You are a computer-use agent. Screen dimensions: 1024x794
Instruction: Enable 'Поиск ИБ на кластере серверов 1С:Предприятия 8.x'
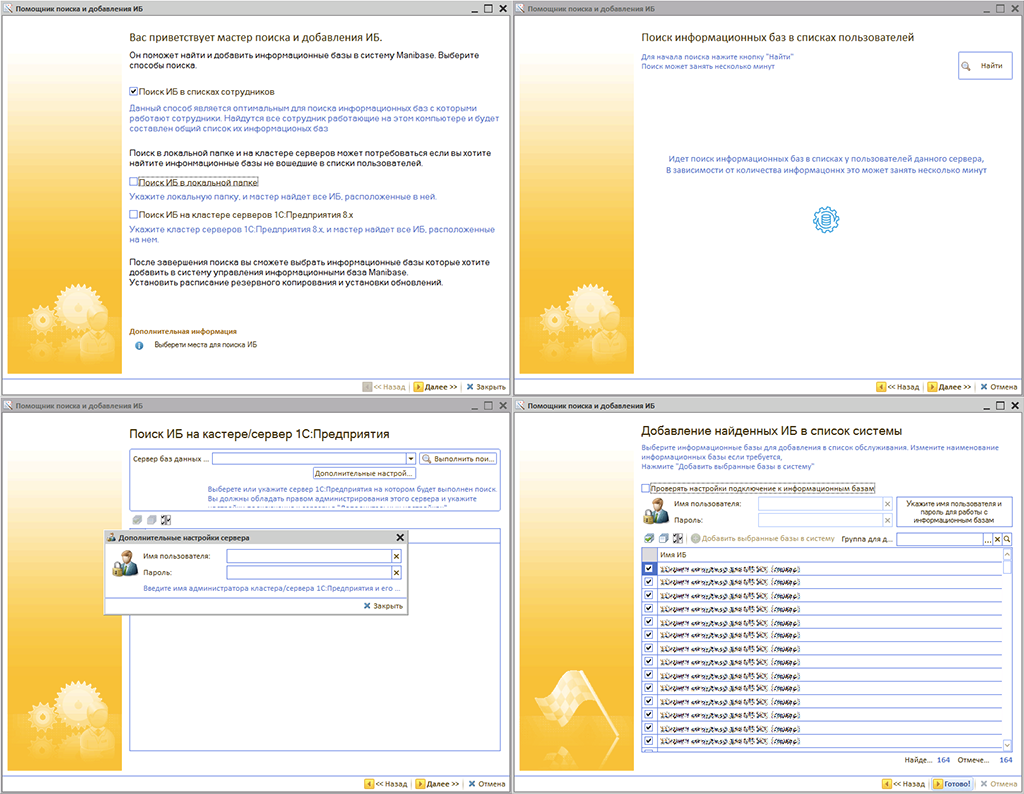point(134,214)
